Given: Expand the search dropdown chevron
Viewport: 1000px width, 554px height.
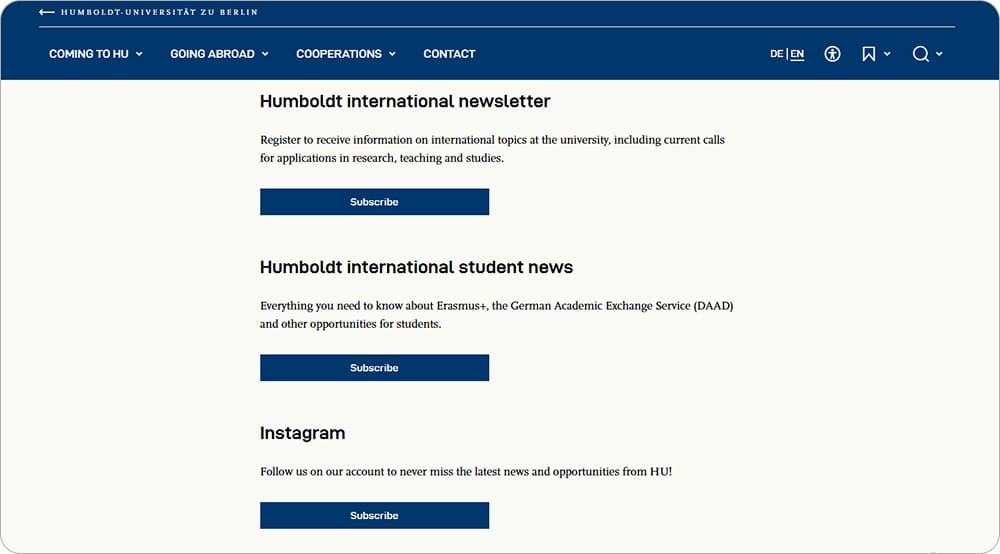Looking at the screenshot, I should tap(939, 54).
